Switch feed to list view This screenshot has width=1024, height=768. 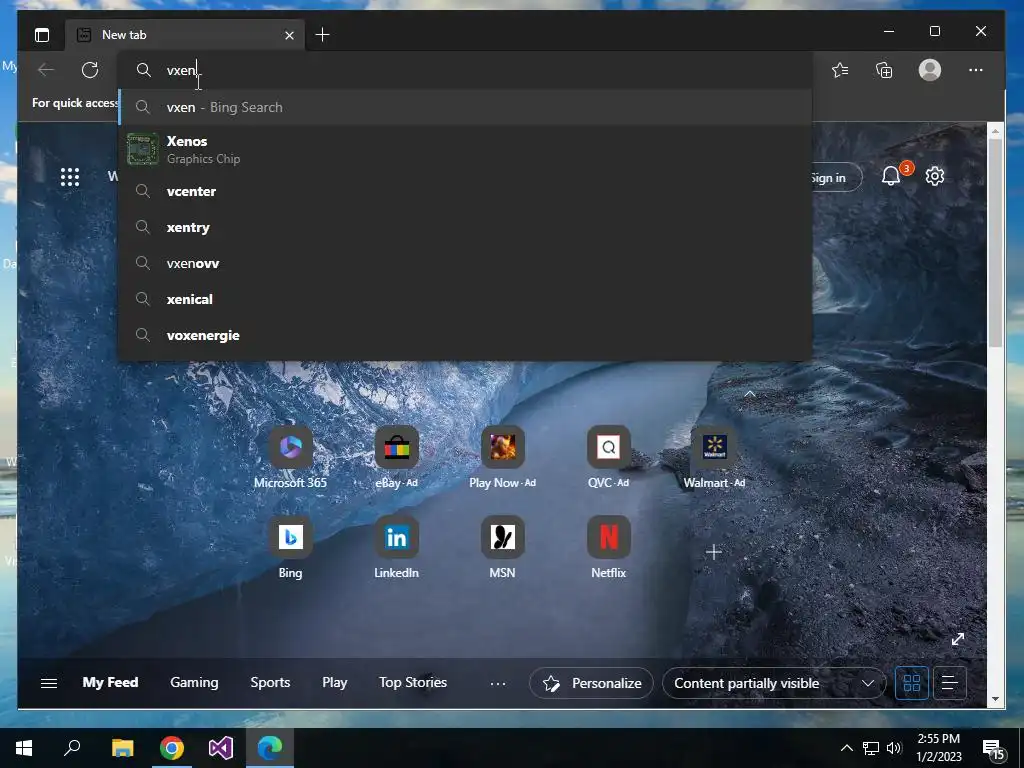click(950, 683)
